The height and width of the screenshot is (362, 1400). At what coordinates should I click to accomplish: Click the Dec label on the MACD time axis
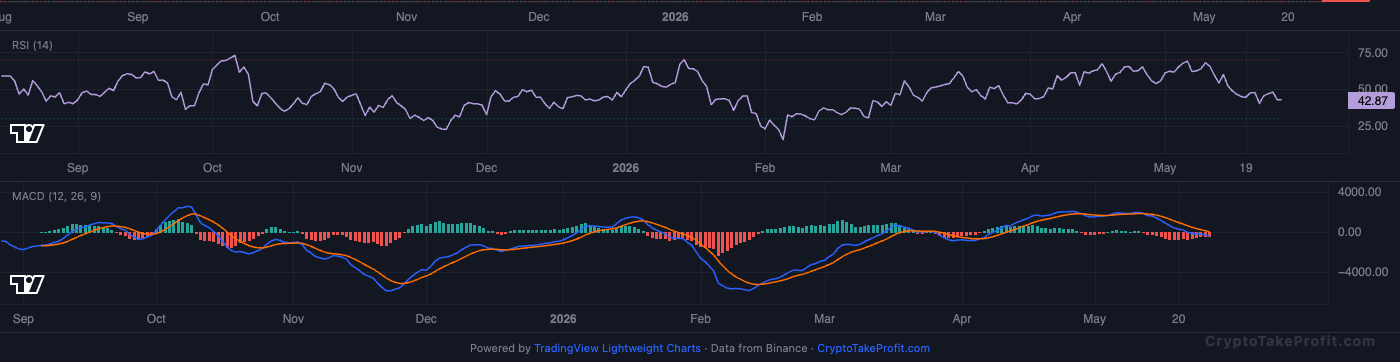[x=426, y=319]
